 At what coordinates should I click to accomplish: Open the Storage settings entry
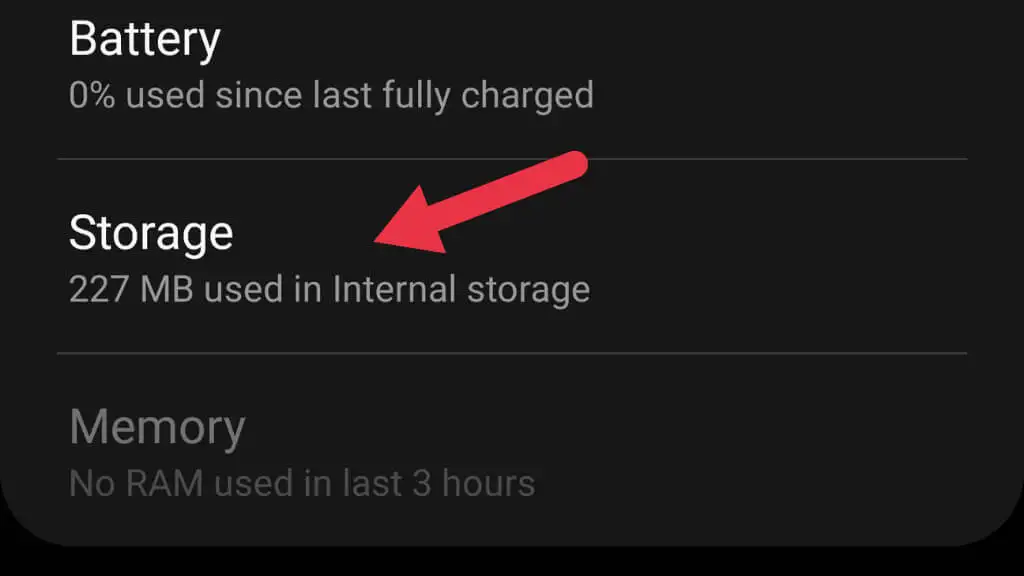[x=512, y=256]
